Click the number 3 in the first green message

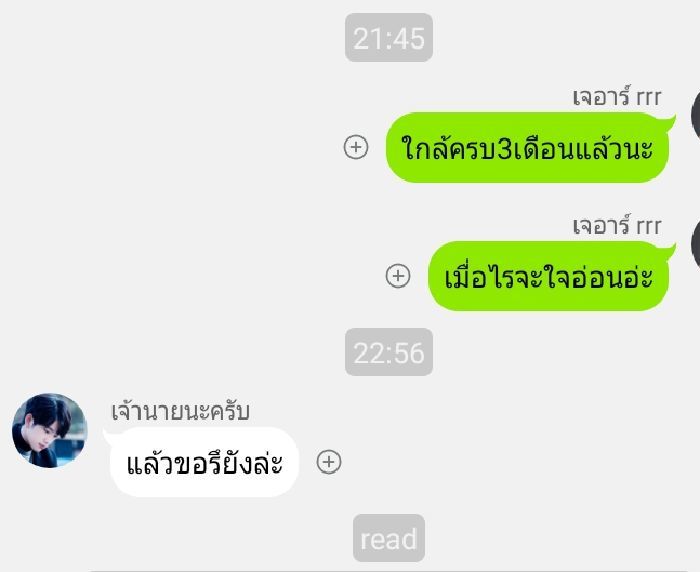click(x=504, y=150)
